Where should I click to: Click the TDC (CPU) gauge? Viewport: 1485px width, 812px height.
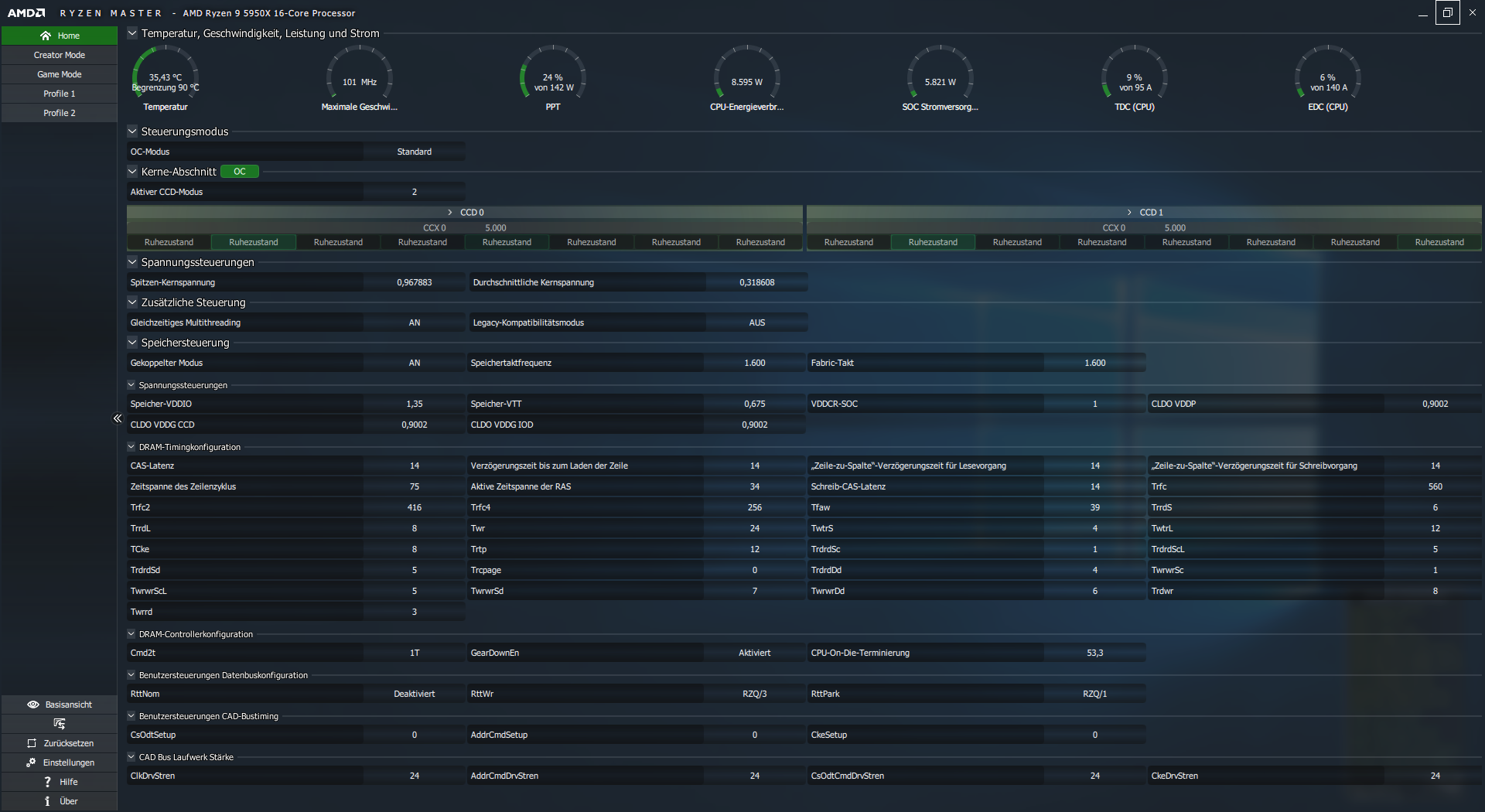point(1135,78)
